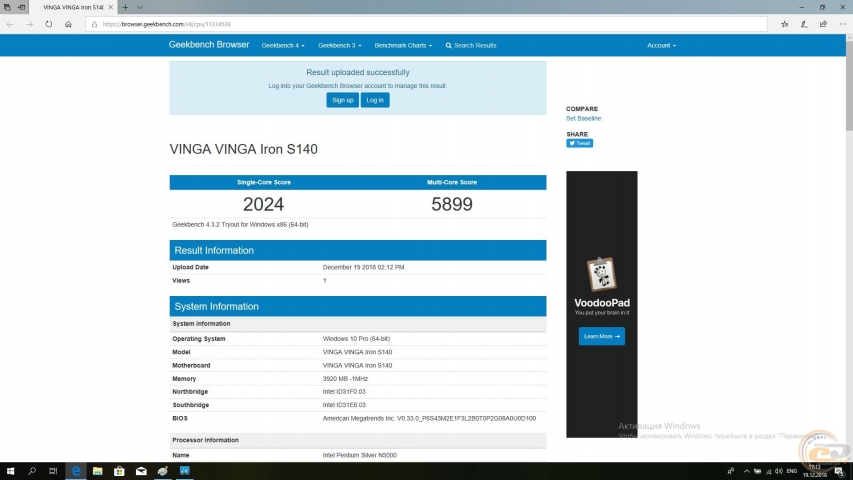Open Task View on taskbar

pos(53,471)
